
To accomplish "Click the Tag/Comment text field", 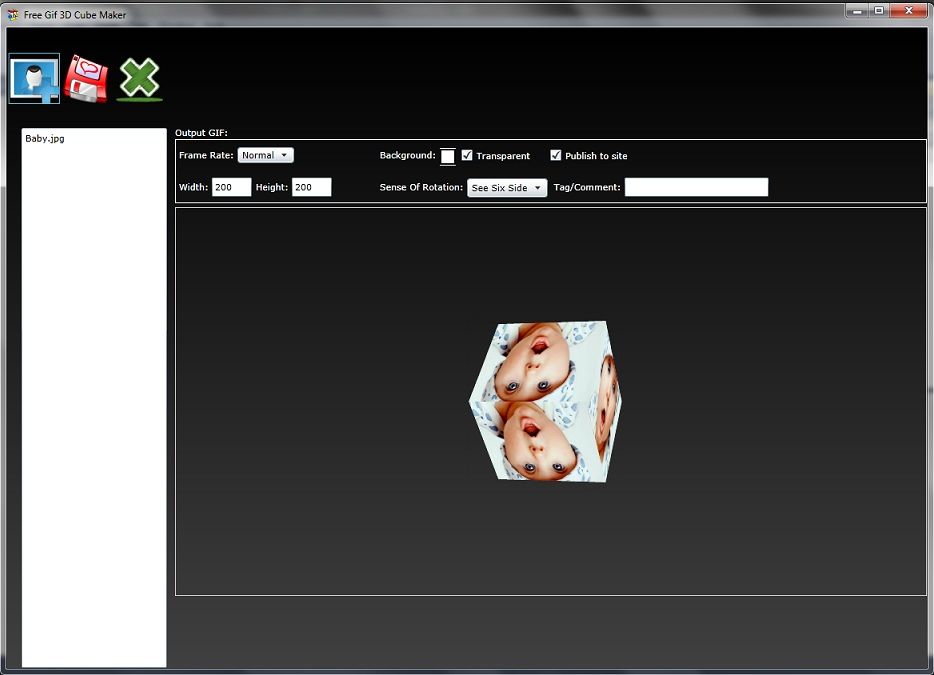I will click(x=696, y=187).
